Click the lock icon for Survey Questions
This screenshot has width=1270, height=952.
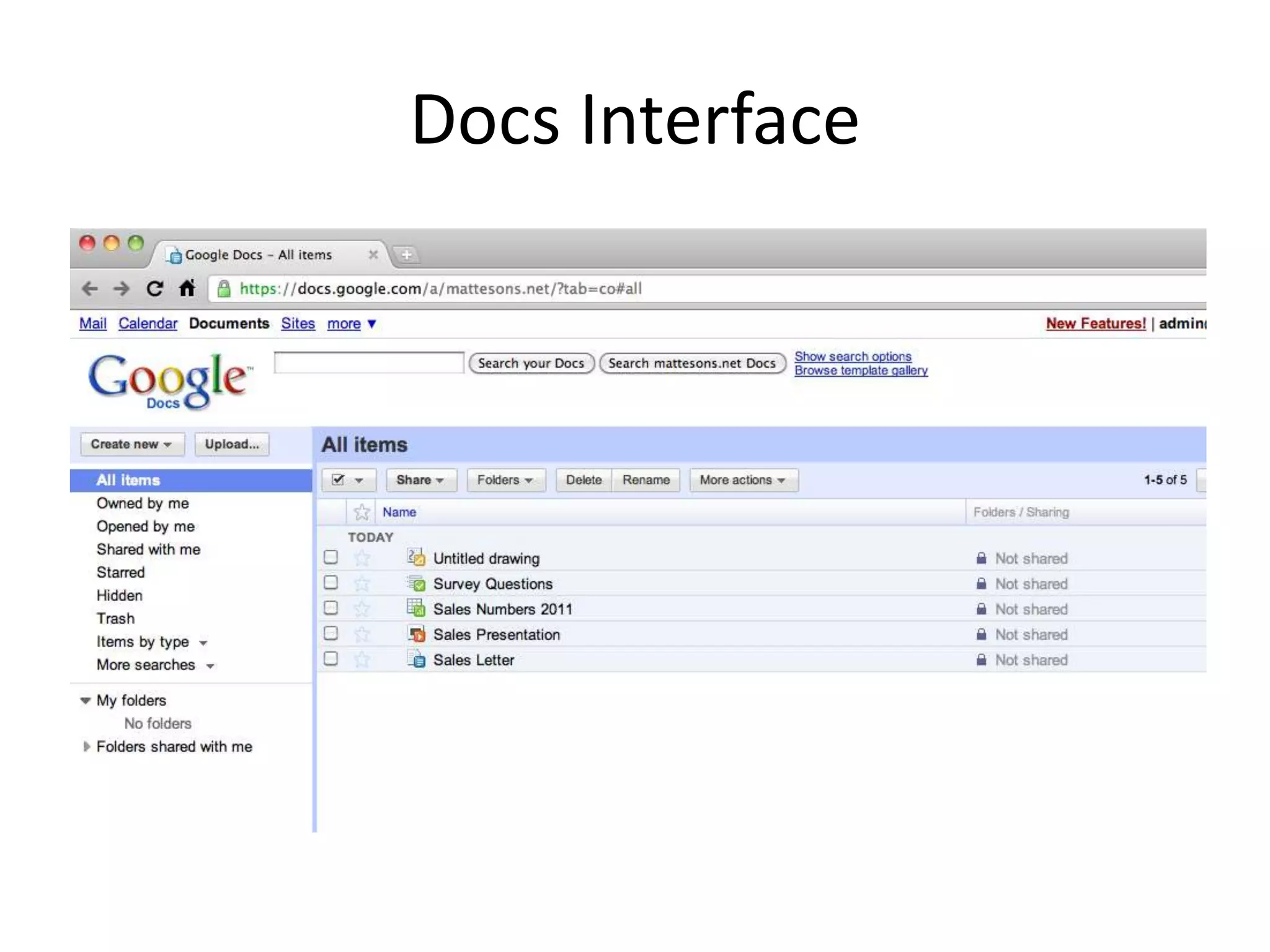pyautogui.click(x=981, y=583)
